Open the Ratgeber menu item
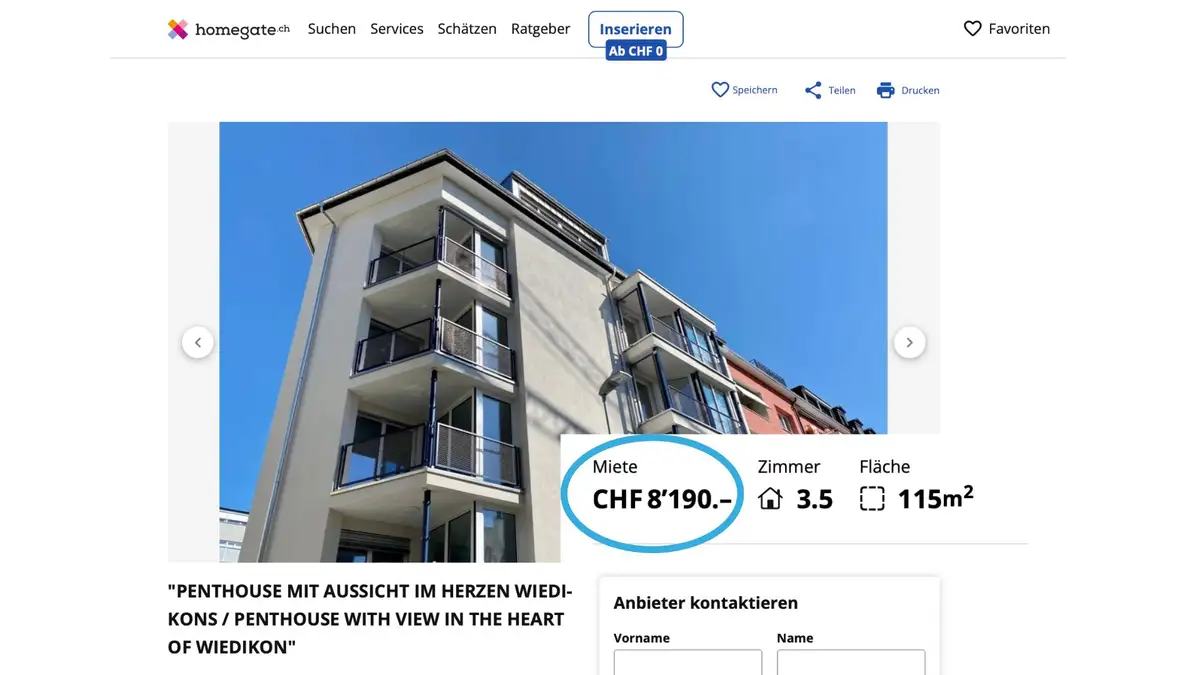This screenshot has width=1200, height=675. (x=540, y=29)
